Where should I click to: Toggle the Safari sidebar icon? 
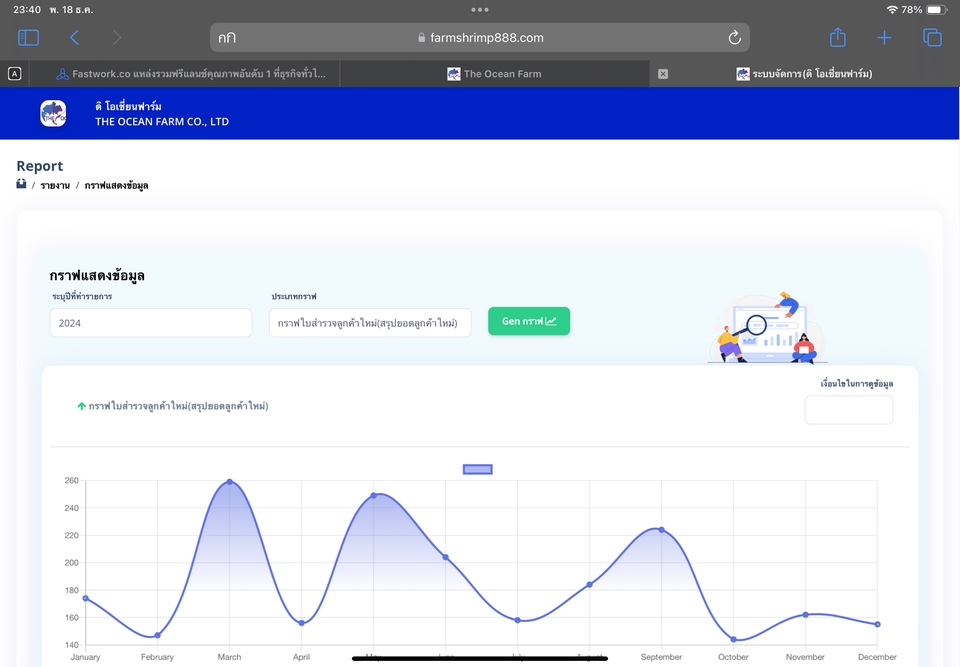pyautogui.click(x=28, y=38)
